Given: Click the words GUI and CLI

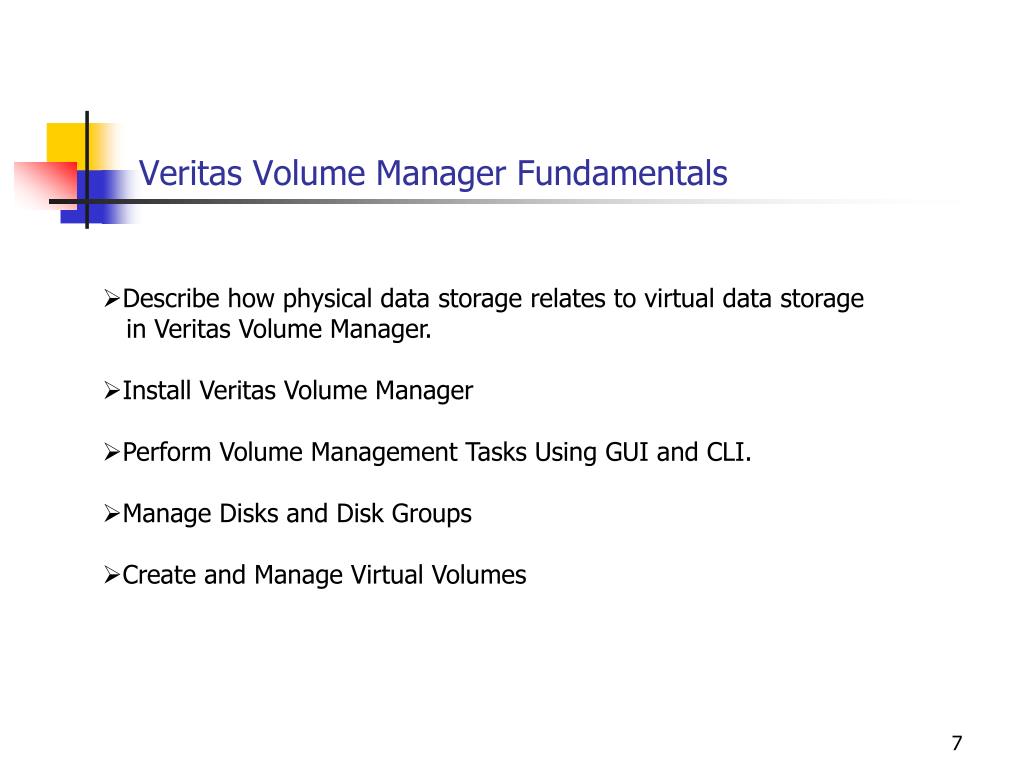Looking at the screenshot, I should tap(678, 452).
